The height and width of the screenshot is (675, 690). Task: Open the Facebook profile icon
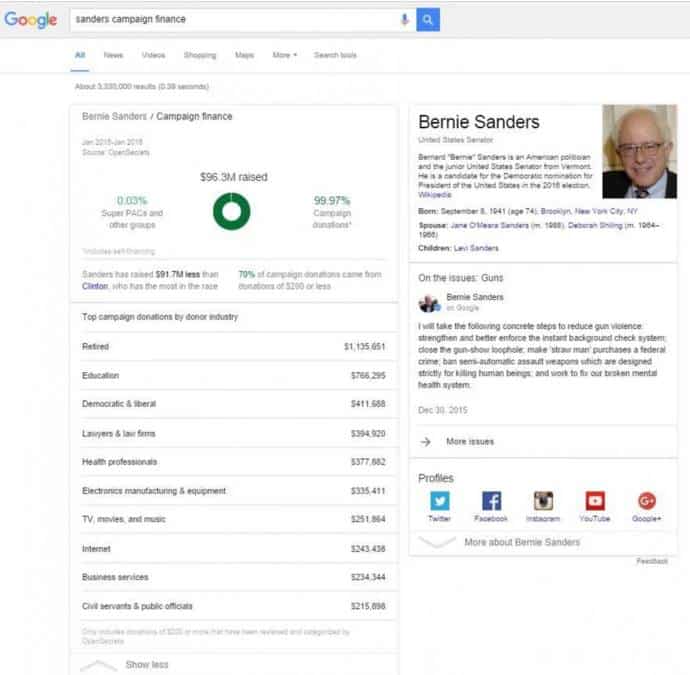pos(491,501)
